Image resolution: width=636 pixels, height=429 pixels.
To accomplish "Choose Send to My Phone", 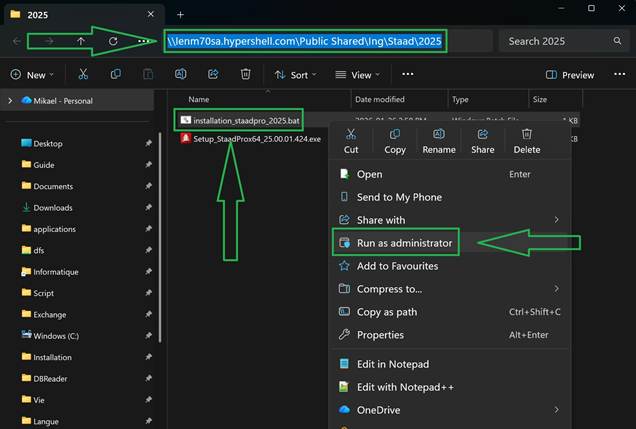I will [x=449, y=197].
